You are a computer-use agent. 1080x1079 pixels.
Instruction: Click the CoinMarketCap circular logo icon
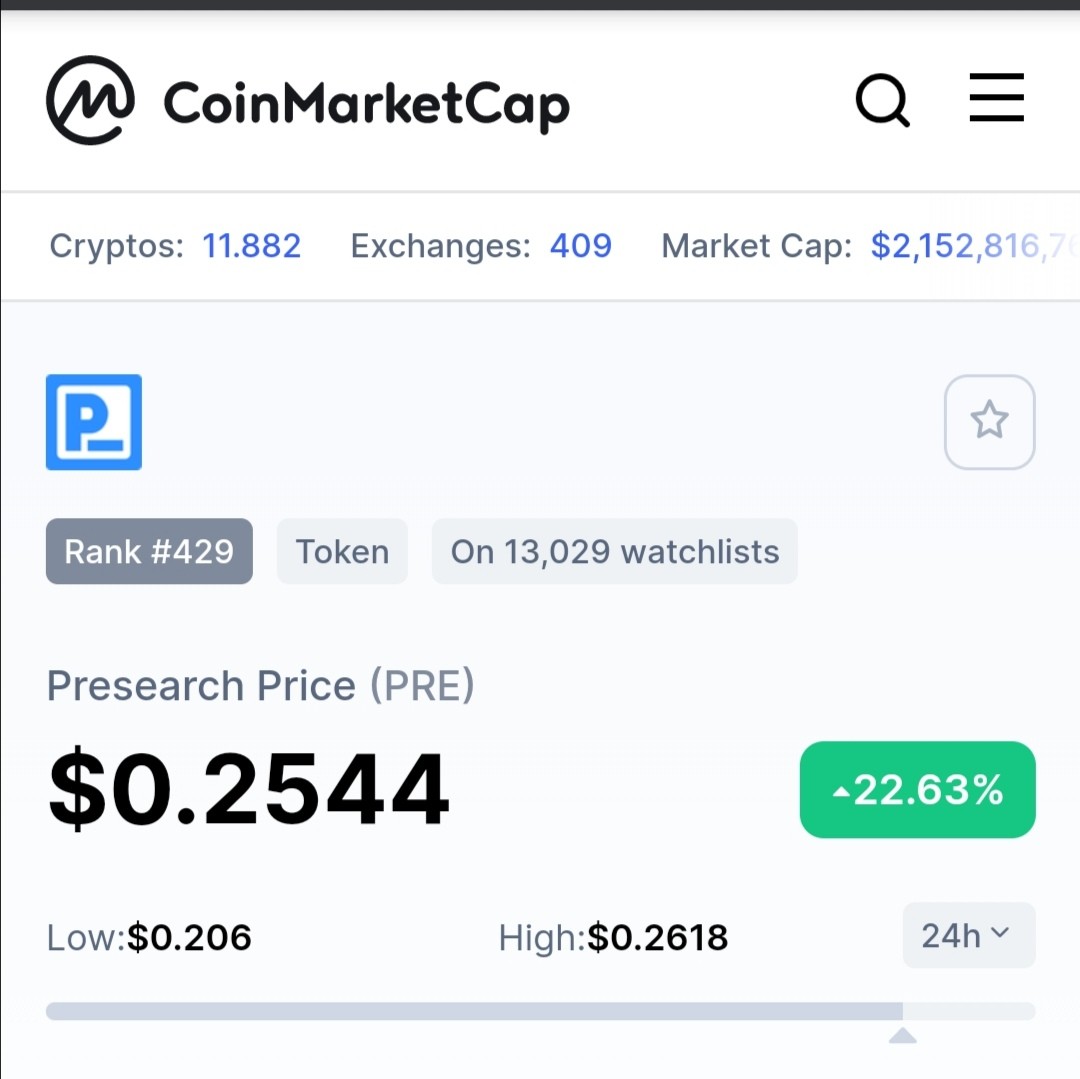90,100
